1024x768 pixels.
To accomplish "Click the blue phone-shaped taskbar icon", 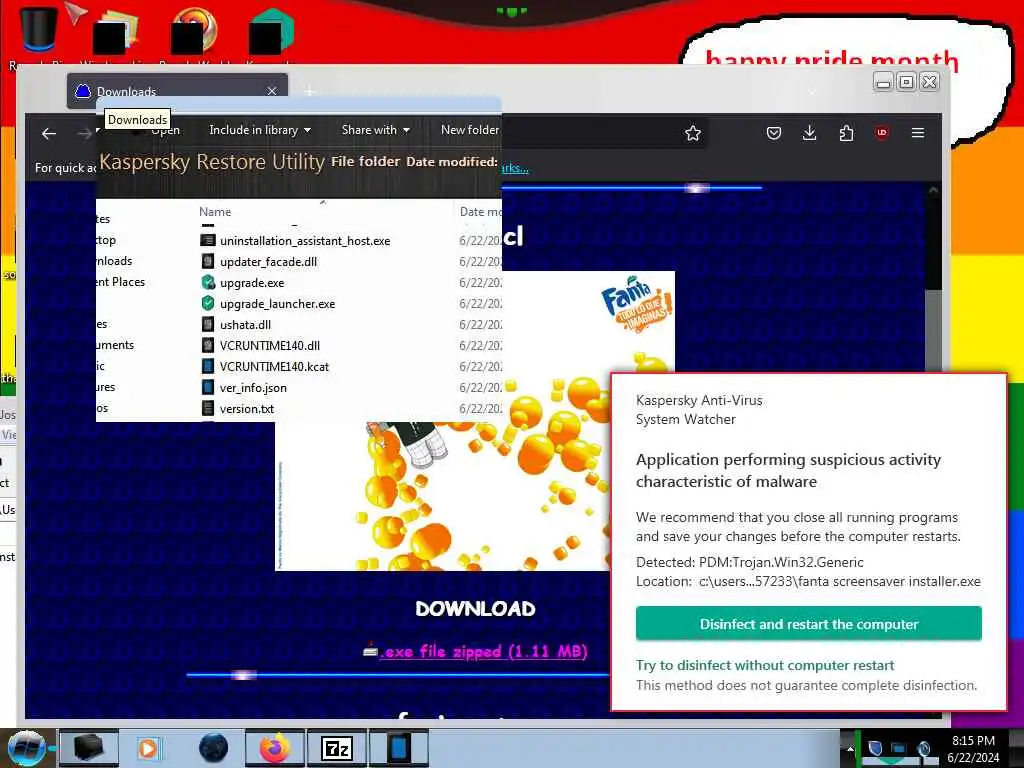I will tap(398, 748).
